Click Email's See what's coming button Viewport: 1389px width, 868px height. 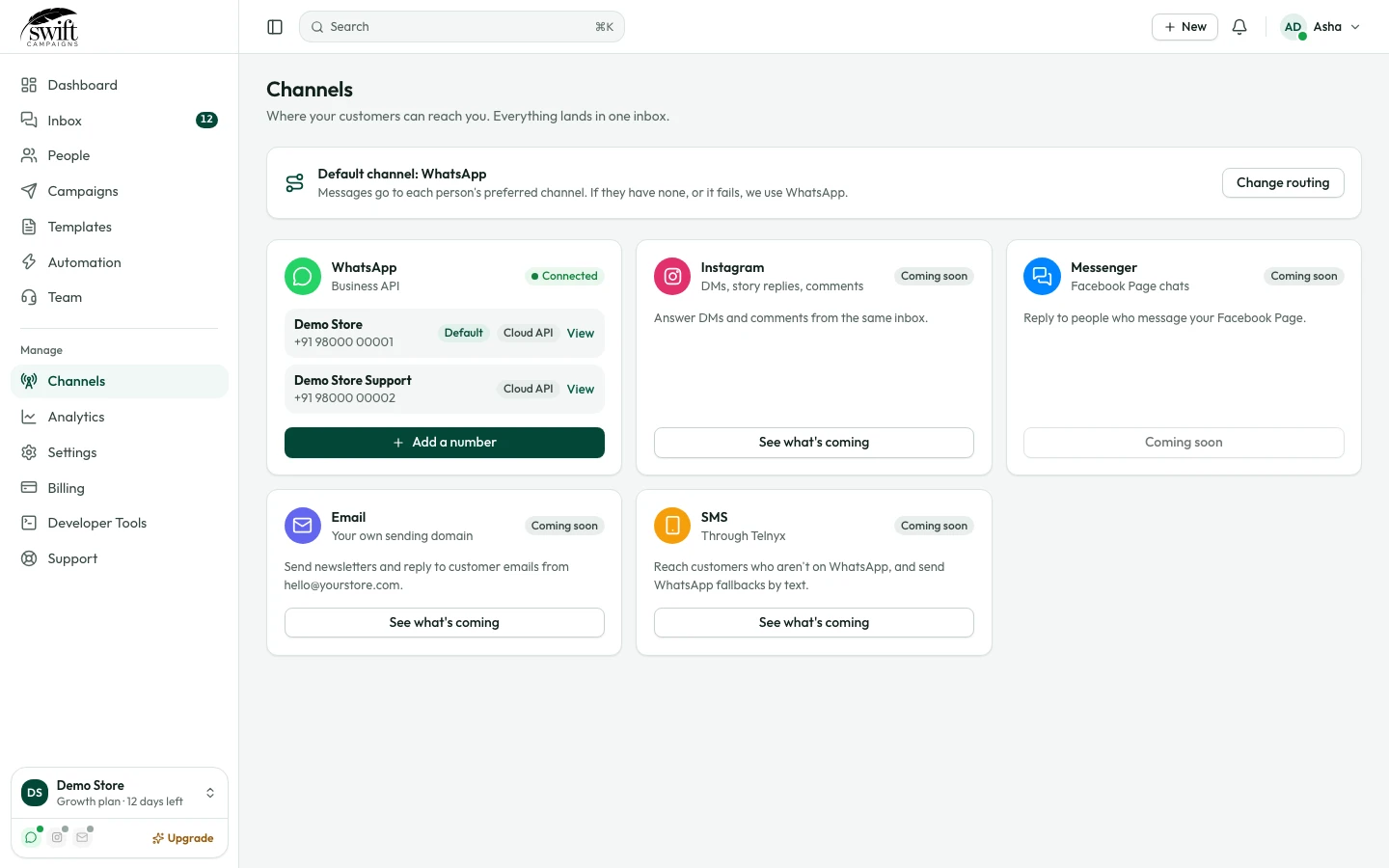pos(445,623)
